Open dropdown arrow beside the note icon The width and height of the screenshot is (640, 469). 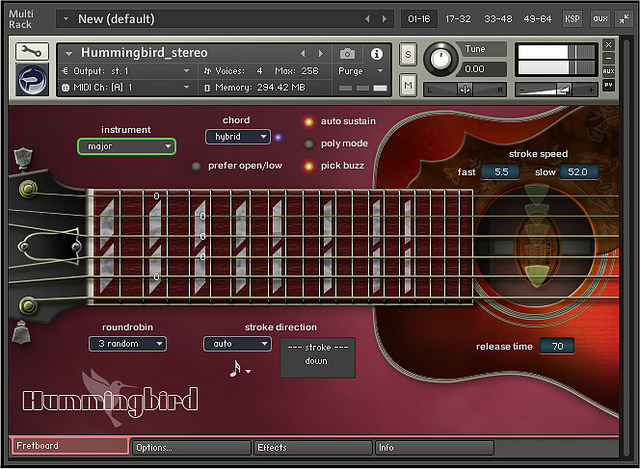[x=248, y=371]
